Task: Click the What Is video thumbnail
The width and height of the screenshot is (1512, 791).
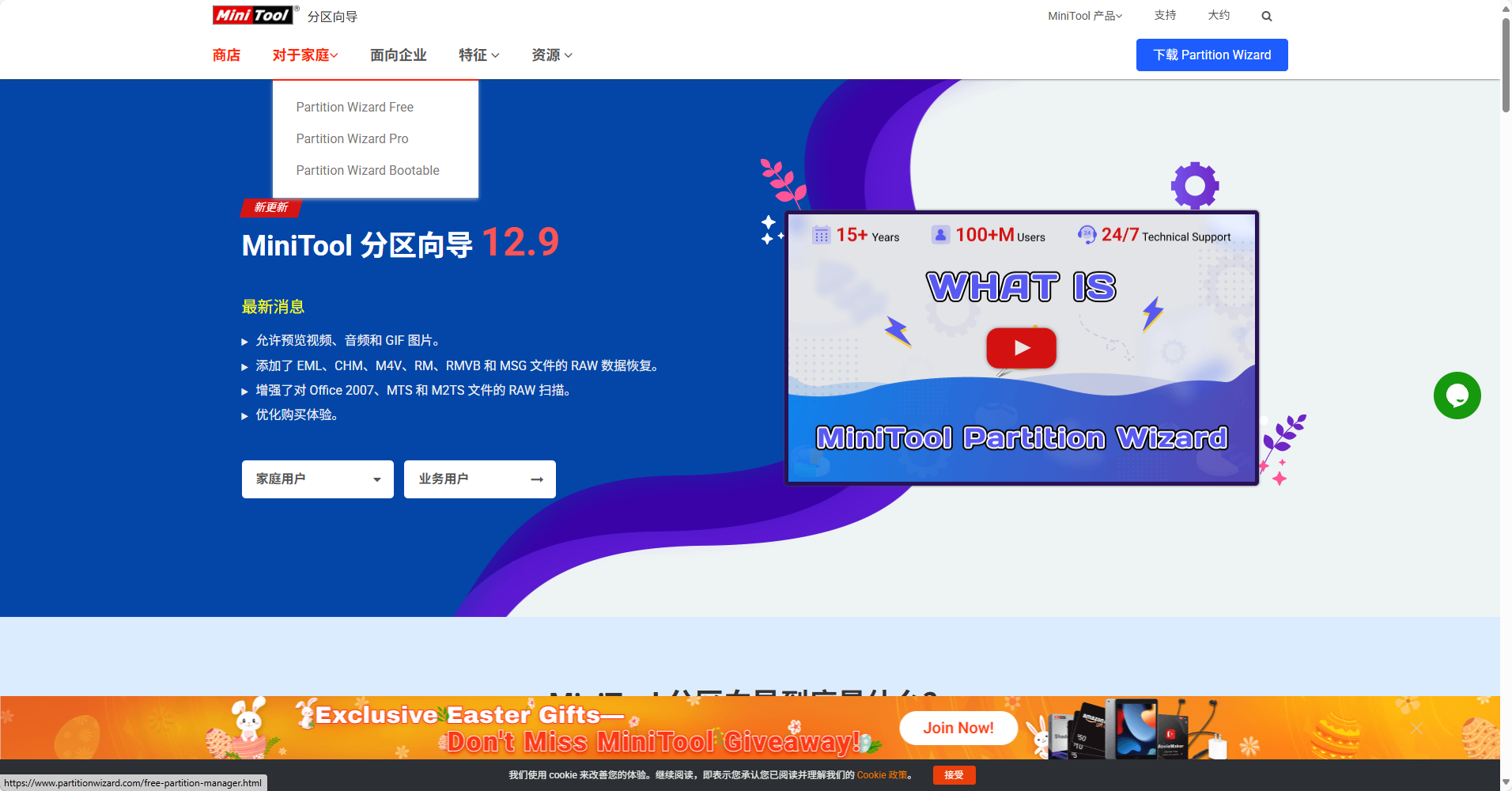Action: click(x=1021, y=348)
